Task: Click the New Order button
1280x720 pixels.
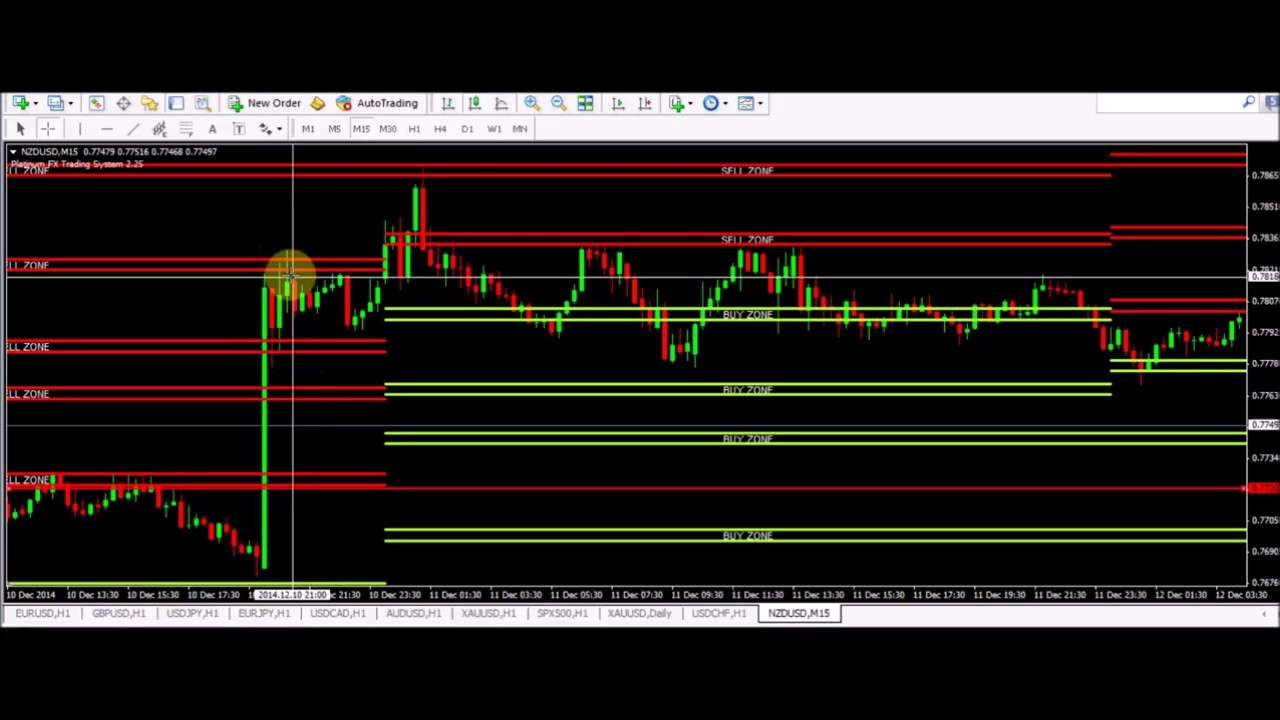Action: point(264,103)
